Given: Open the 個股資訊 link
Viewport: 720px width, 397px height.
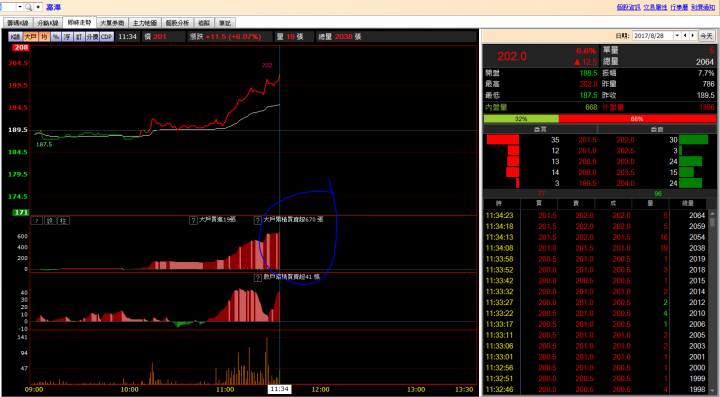Looking at the screenshot, I should click(x=628, y=7).
